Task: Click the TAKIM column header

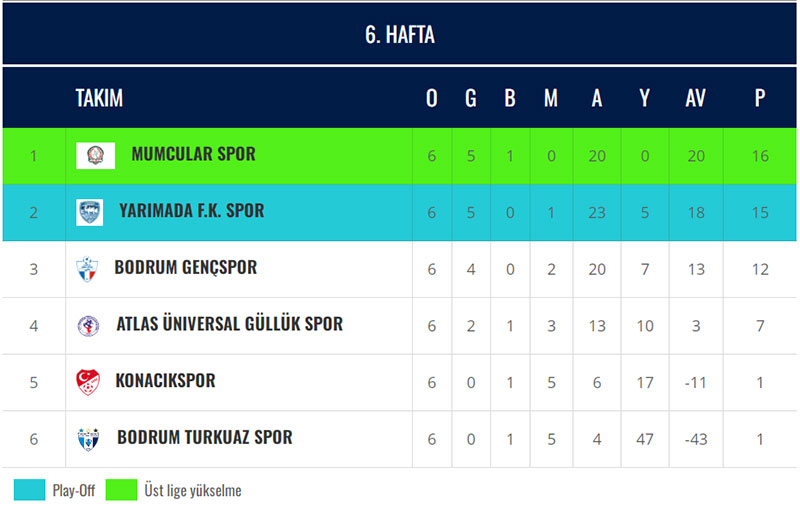Action: point(99,98)
